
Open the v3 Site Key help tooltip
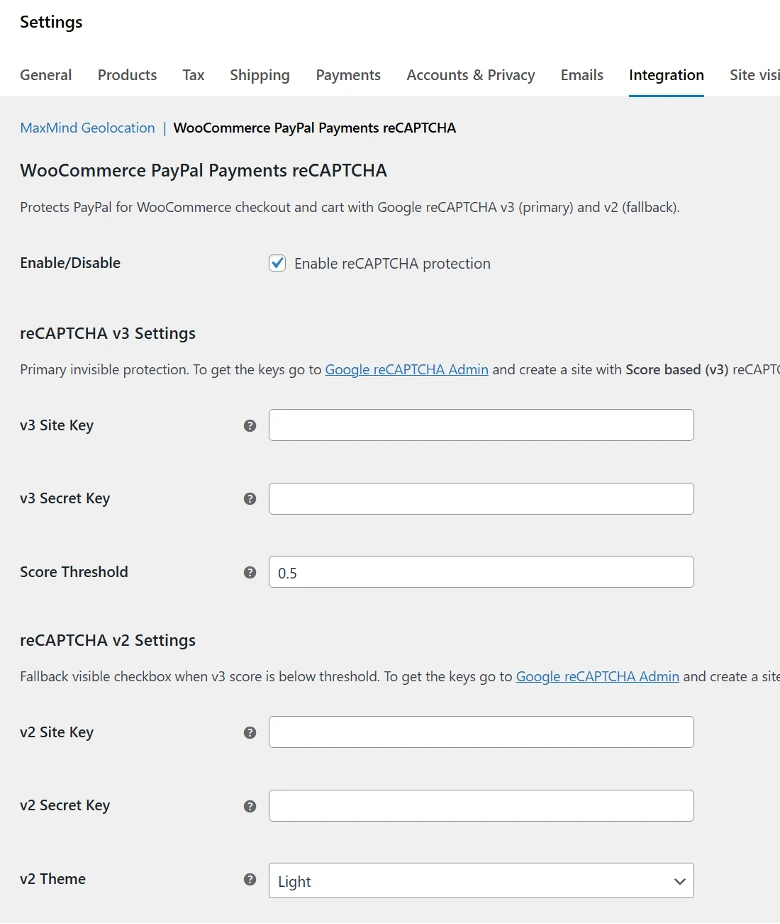249,425
